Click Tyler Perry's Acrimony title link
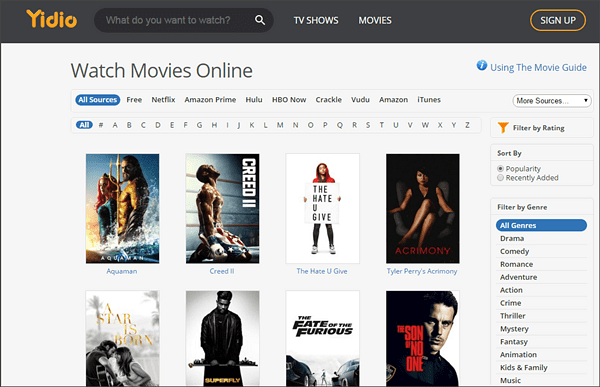 422,271
